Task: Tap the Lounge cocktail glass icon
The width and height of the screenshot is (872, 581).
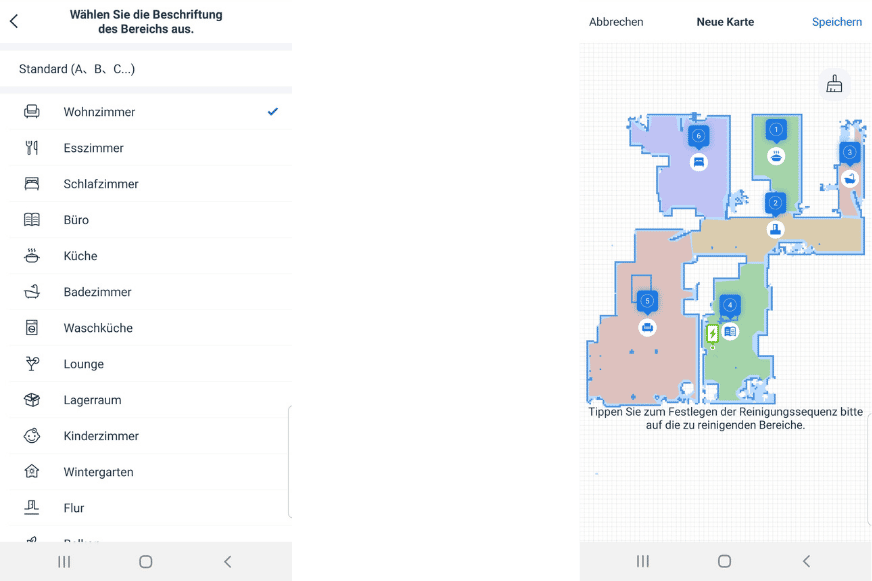Action: [32, 364]
